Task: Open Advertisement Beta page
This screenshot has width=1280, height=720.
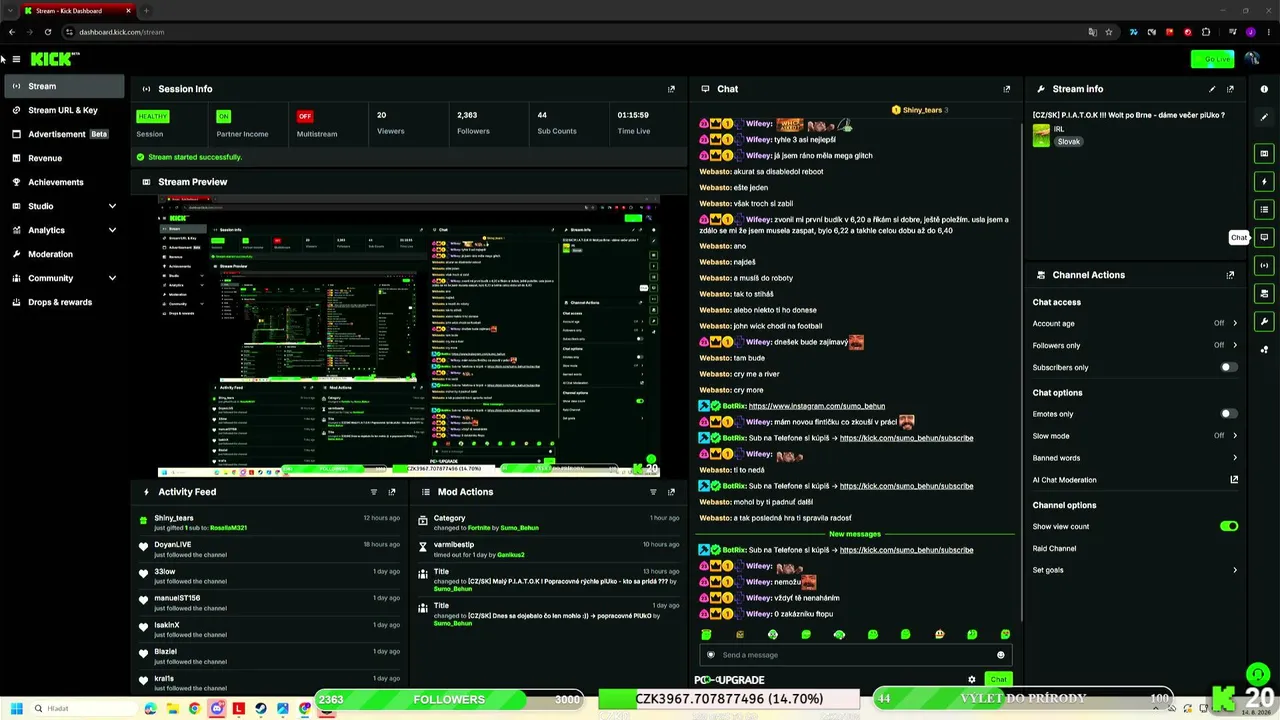Action: click(x=64, y=134)
